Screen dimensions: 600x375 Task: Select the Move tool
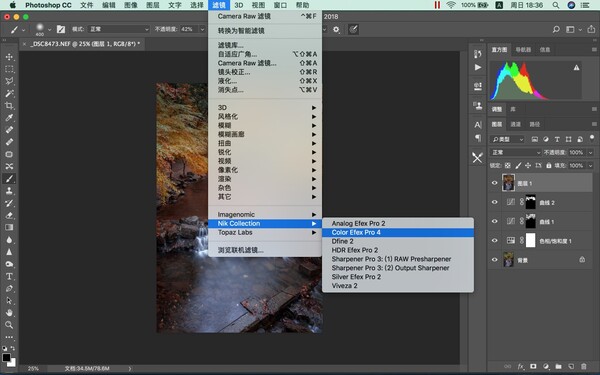tap(9, 57)
